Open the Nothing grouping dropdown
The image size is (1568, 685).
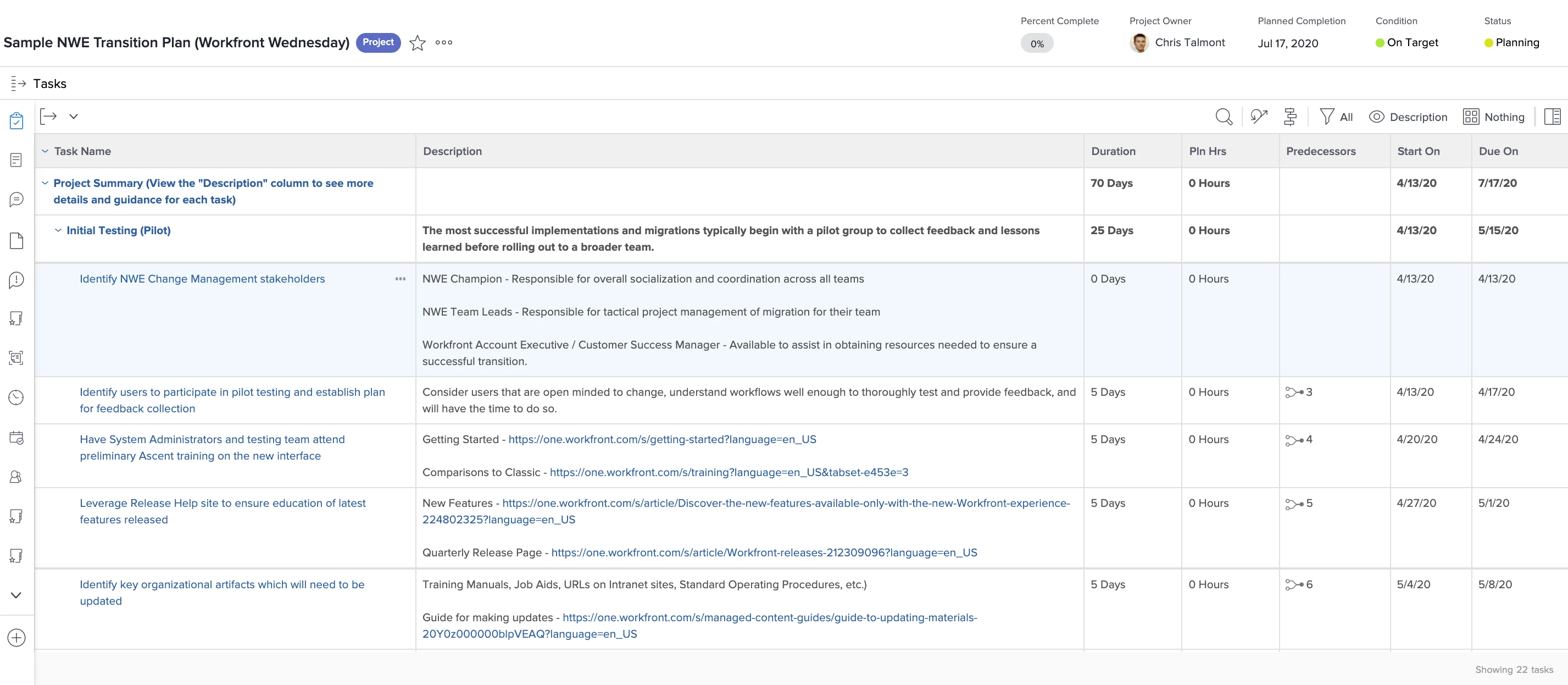tap(1494, 117)
